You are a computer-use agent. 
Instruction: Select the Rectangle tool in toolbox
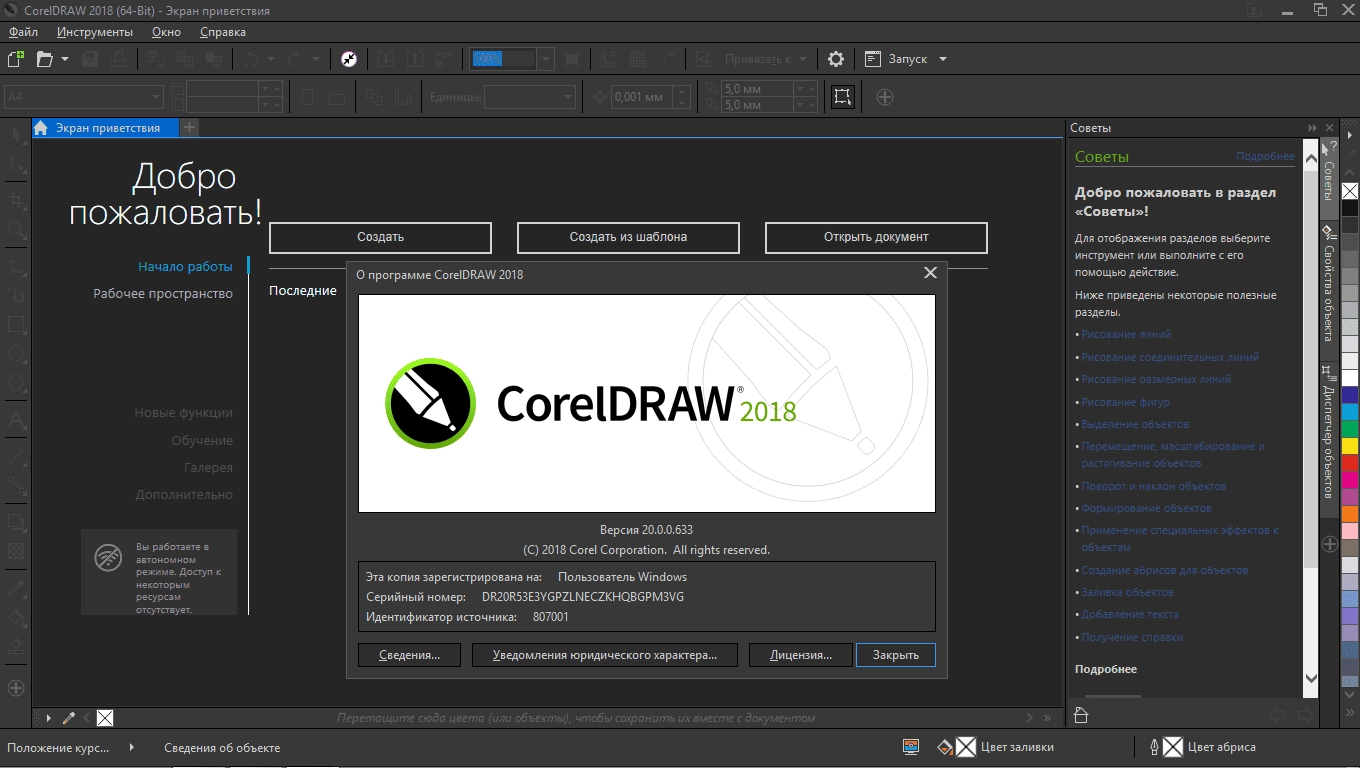16,325
